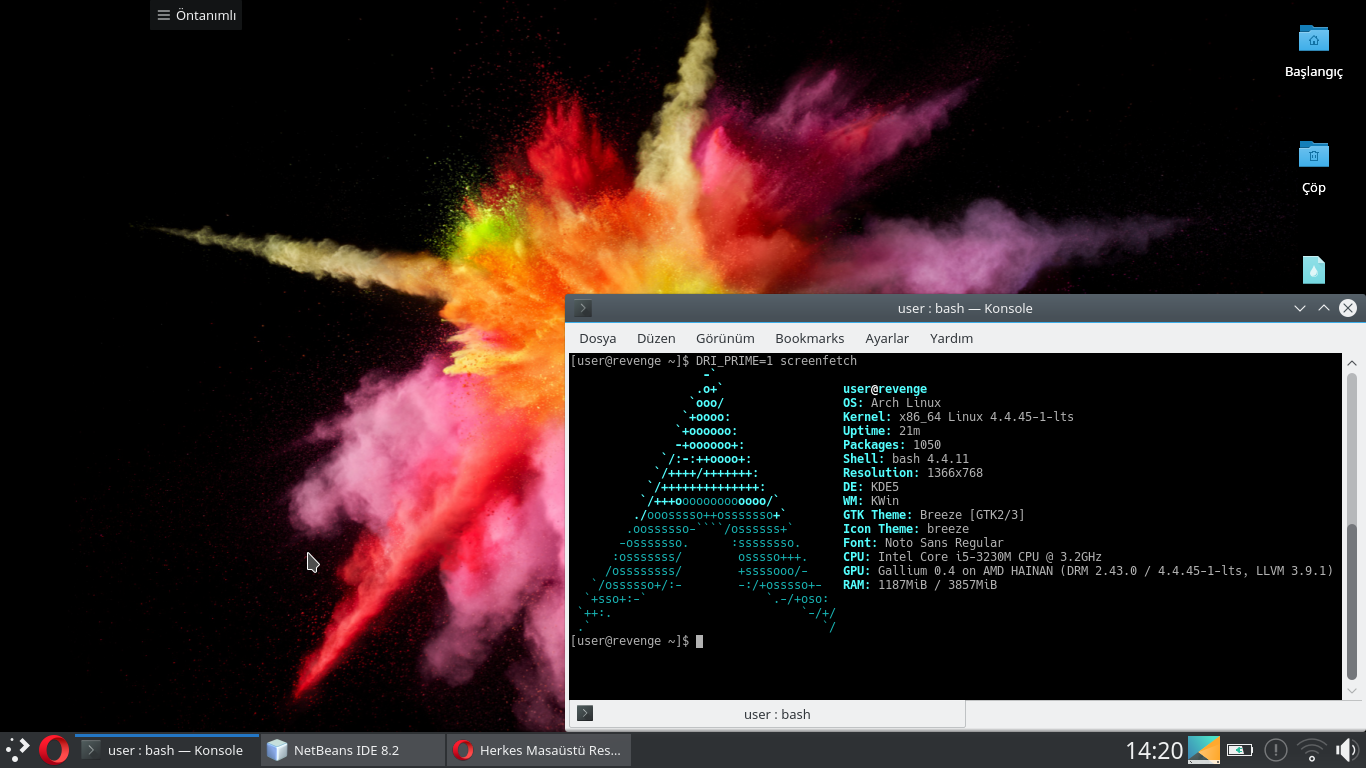
Task: Click the Konsole icon in the taskbar entry
Action: point(91,750)
